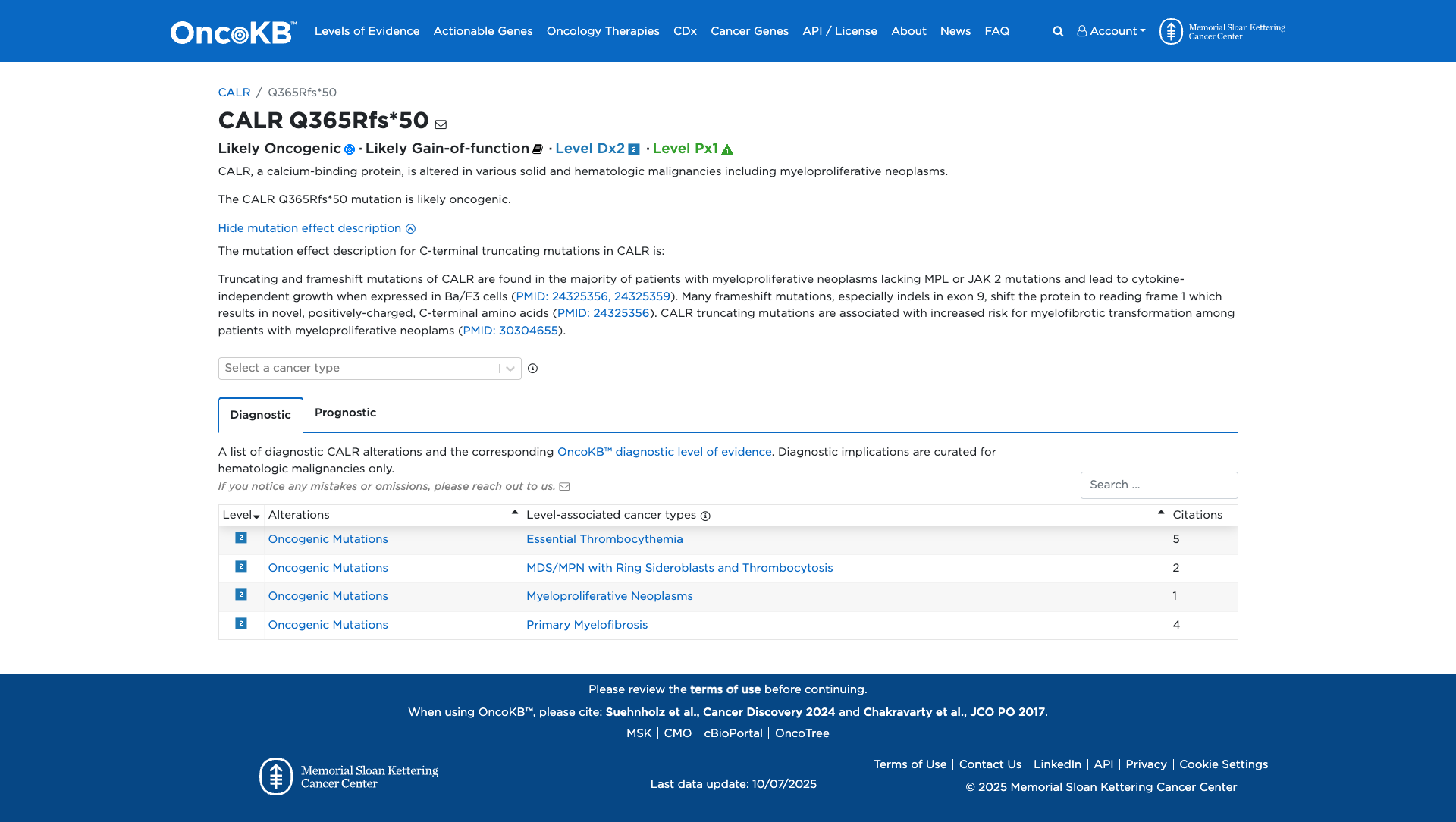This screenshot has height=822, width=1456.
Task: Open the Account dropdown menu
Action: pos(1110,31)
